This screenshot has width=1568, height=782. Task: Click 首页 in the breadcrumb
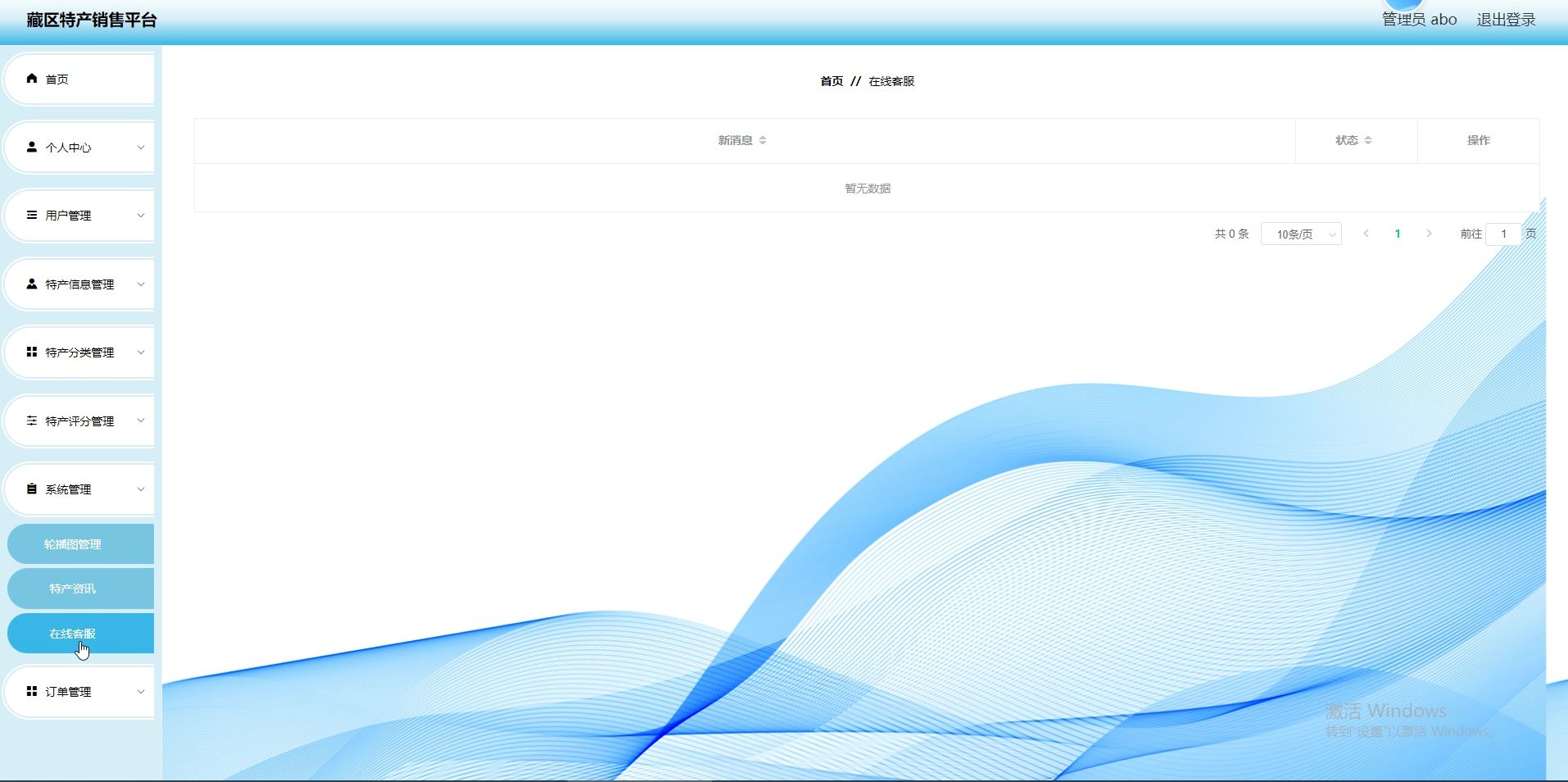(832, 81)
